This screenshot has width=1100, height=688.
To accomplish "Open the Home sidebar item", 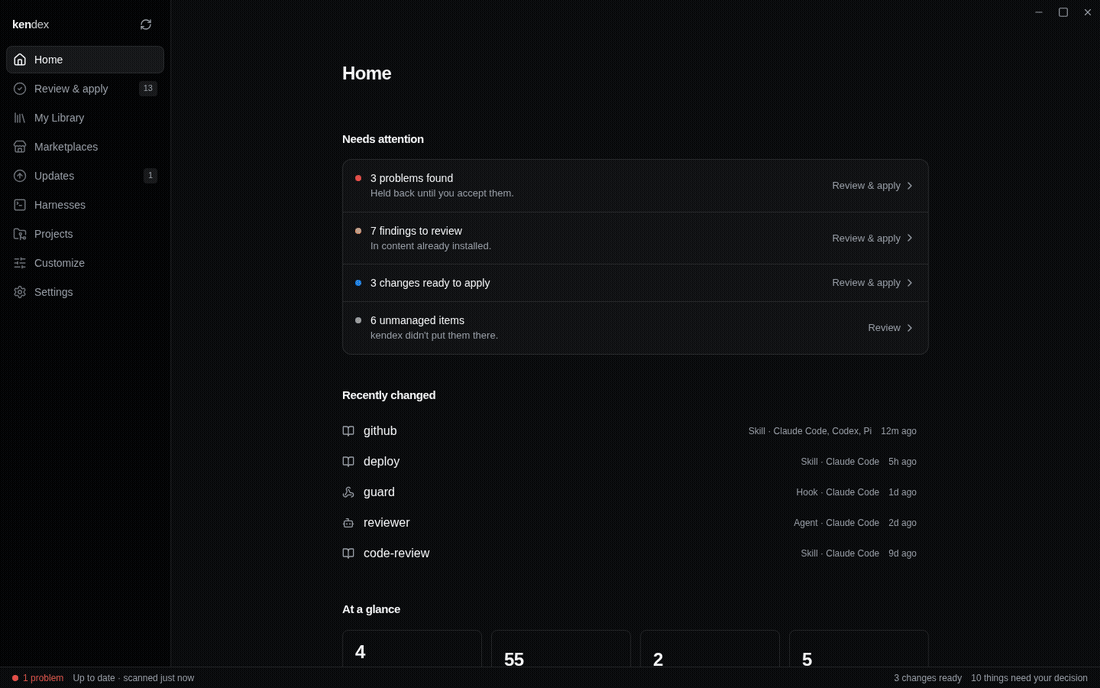I will click(x=85, y=60).
